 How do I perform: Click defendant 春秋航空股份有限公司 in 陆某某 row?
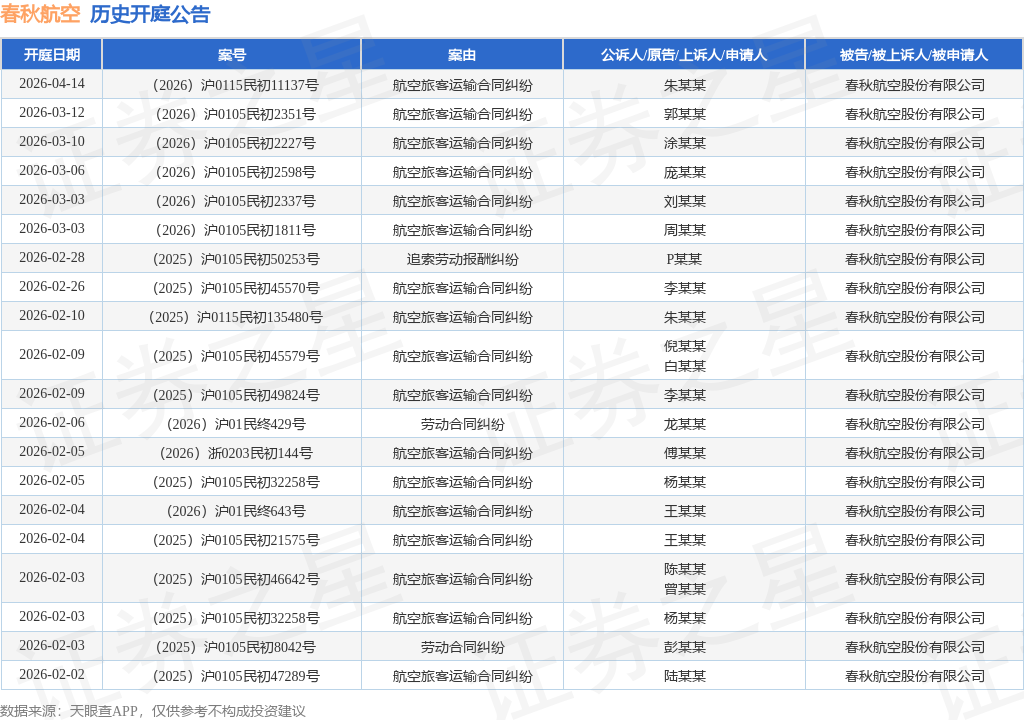(914, 676)
